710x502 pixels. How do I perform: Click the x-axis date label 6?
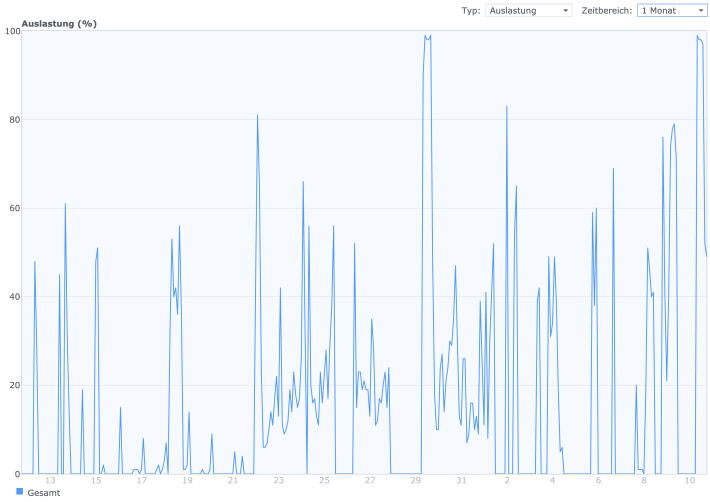tap(598, 480)
